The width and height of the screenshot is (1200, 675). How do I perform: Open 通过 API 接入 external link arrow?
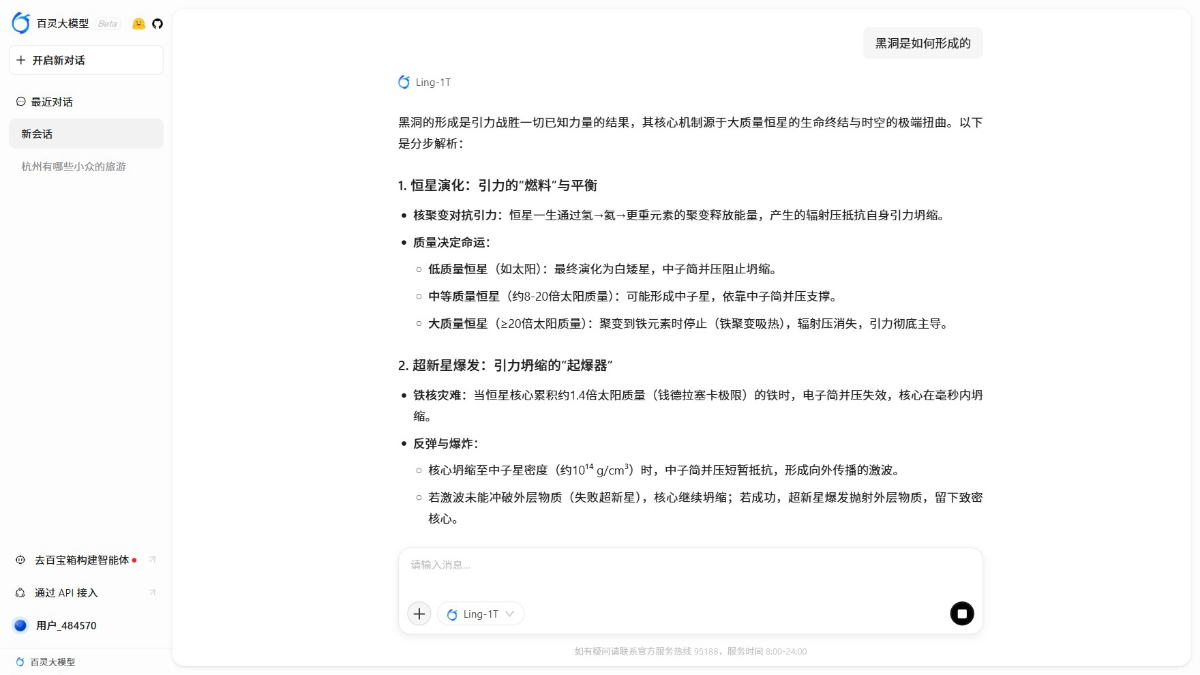coord(152,592)
